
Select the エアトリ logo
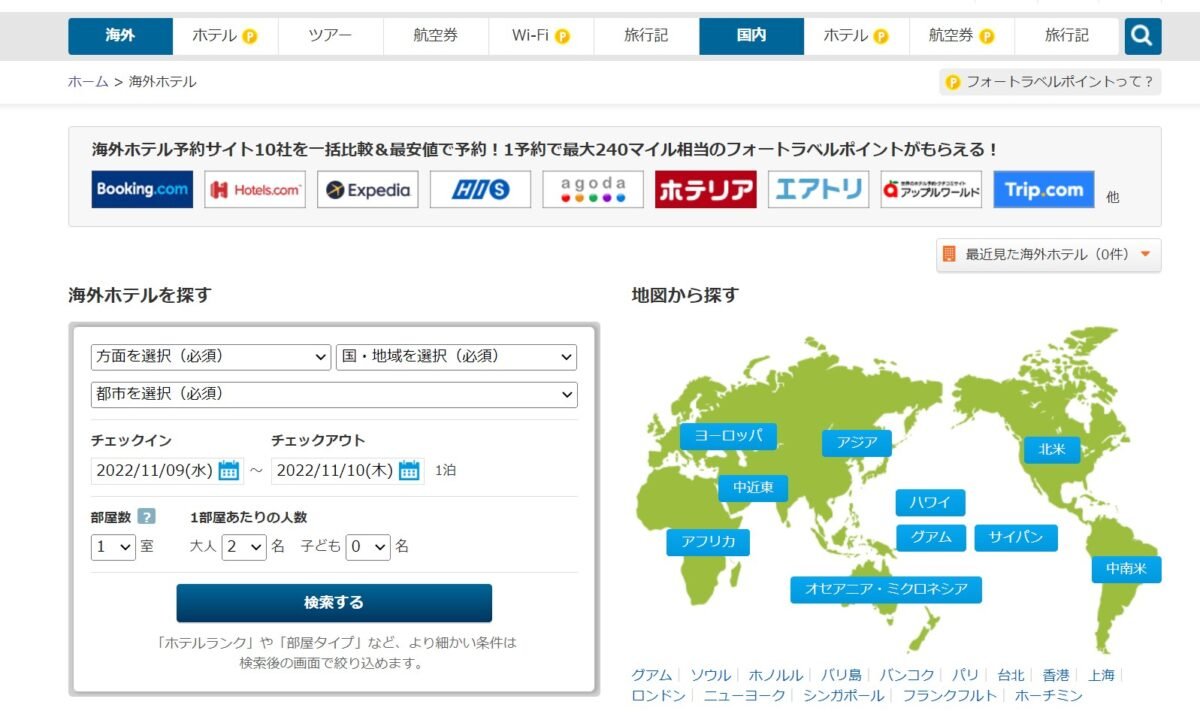coord(818,189)
